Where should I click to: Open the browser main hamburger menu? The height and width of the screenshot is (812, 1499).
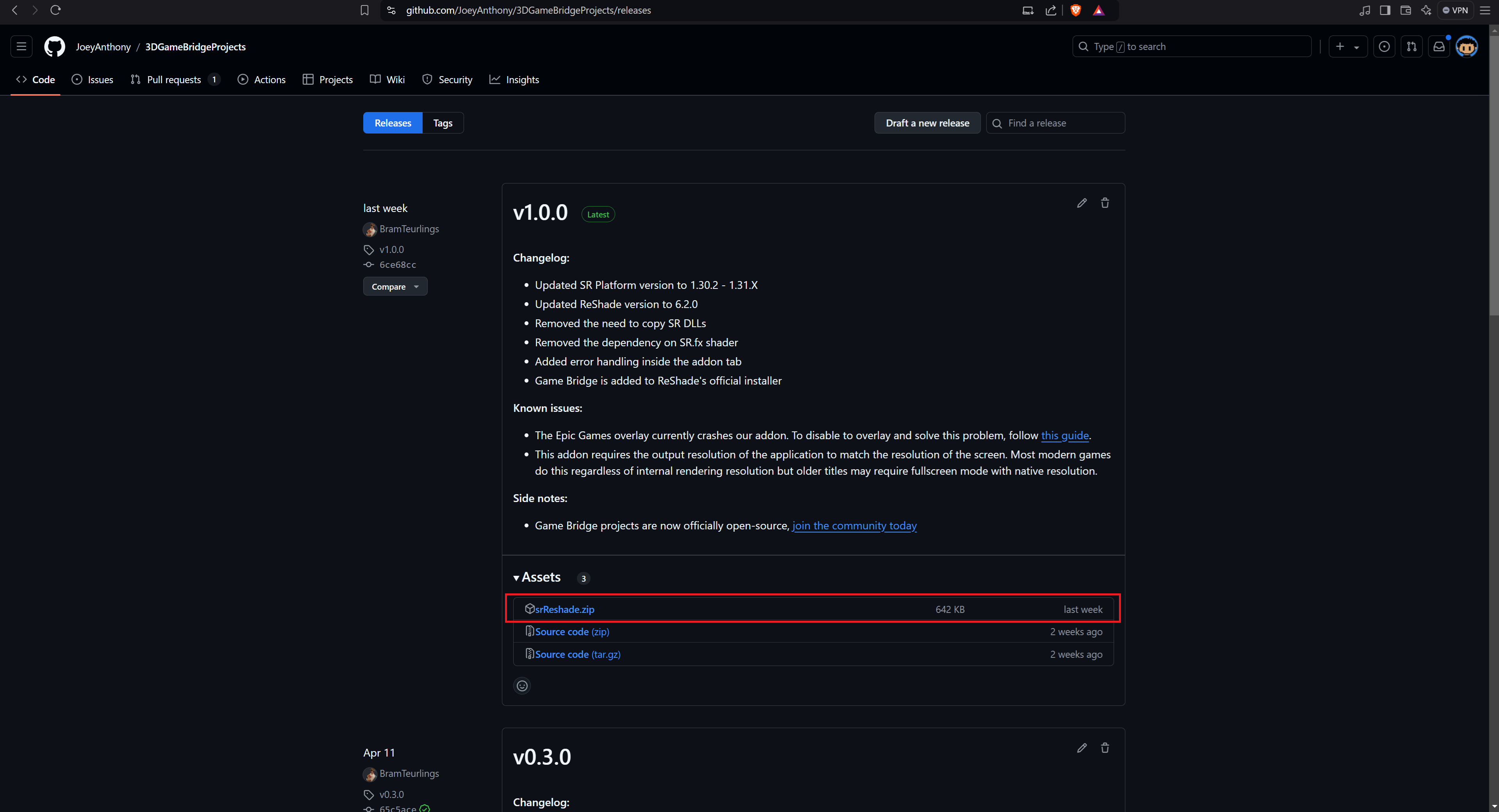pos(1485,10)
